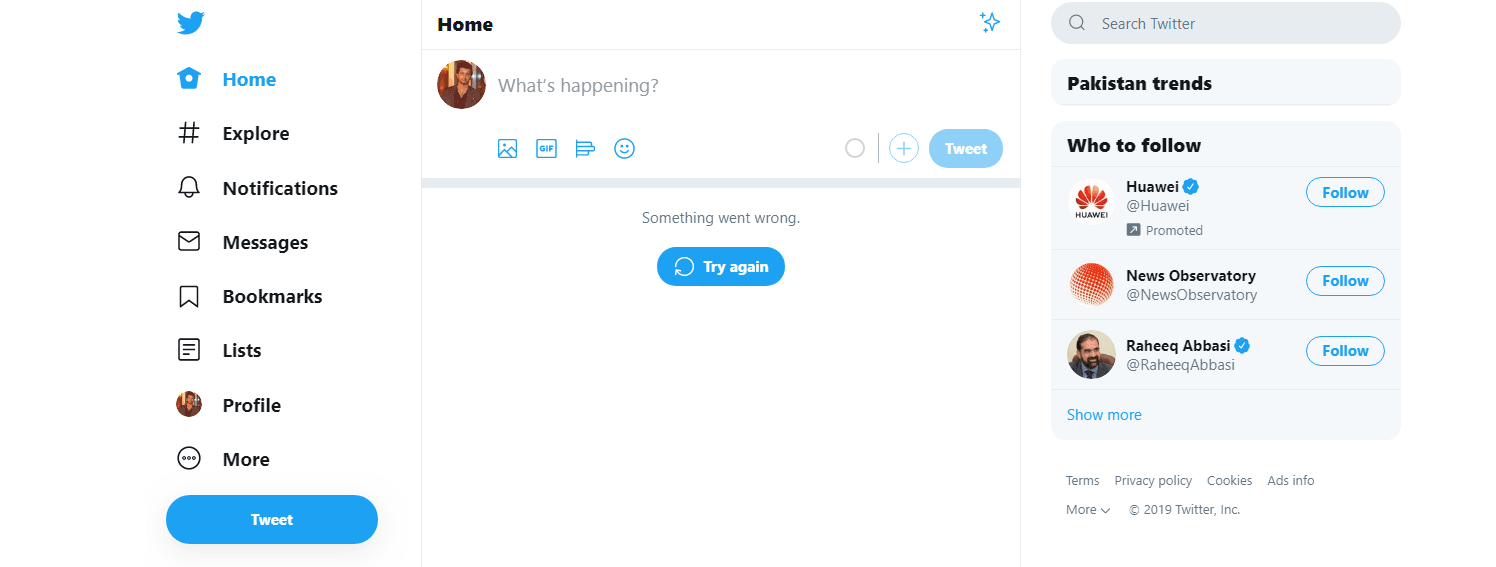Add an image to the tweet
The image size is (1496, 567).
[x=507, y=149]
